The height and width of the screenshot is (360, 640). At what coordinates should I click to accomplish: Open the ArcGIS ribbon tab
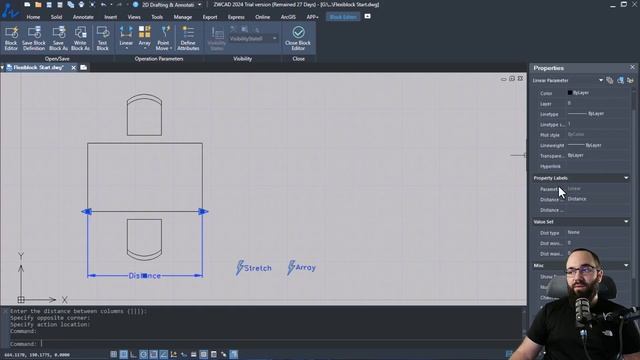(288, 17)
